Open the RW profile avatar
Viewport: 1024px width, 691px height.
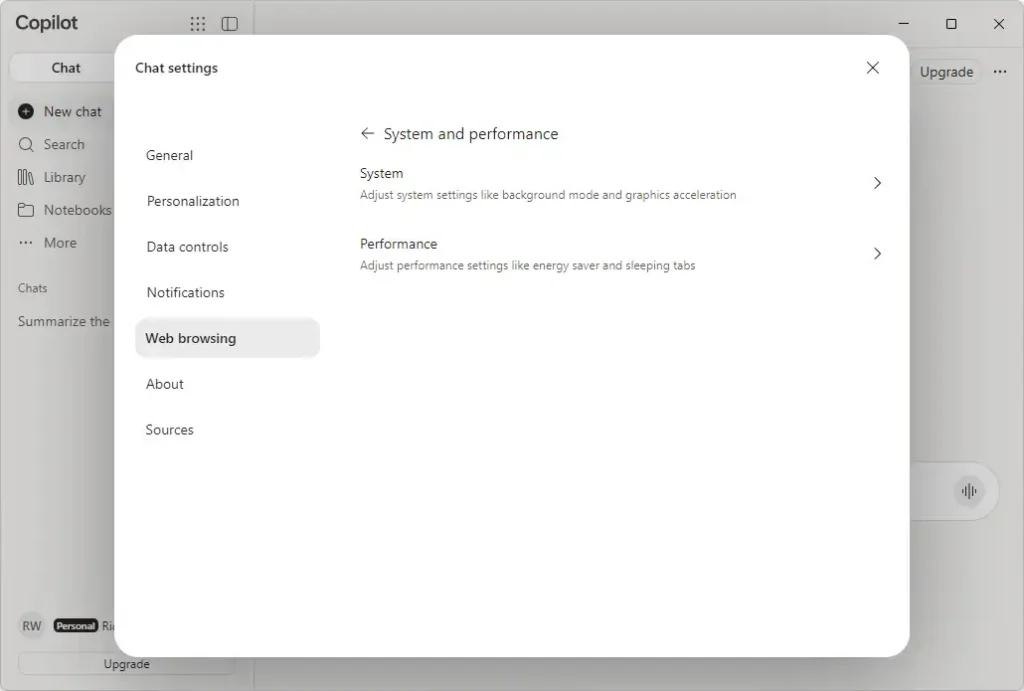point(31,626)
